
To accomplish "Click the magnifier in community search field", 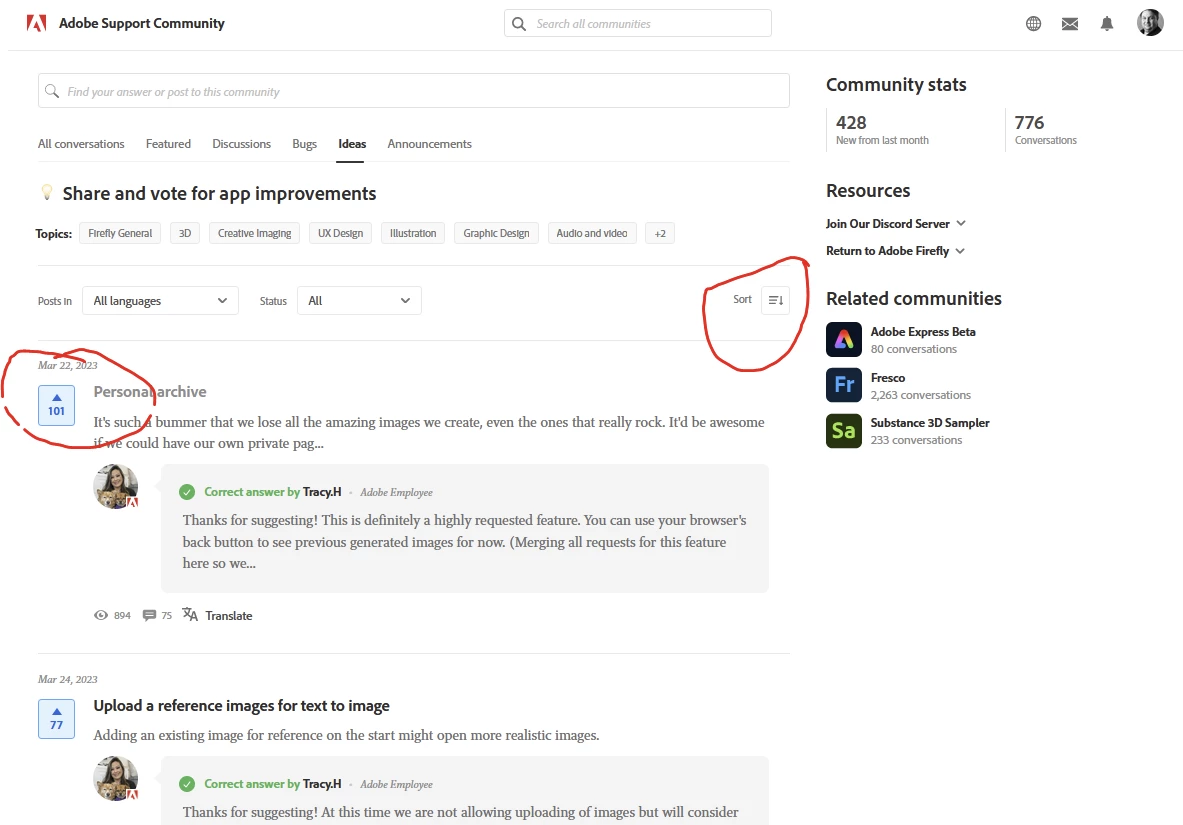I will click(x=51, y=91).
